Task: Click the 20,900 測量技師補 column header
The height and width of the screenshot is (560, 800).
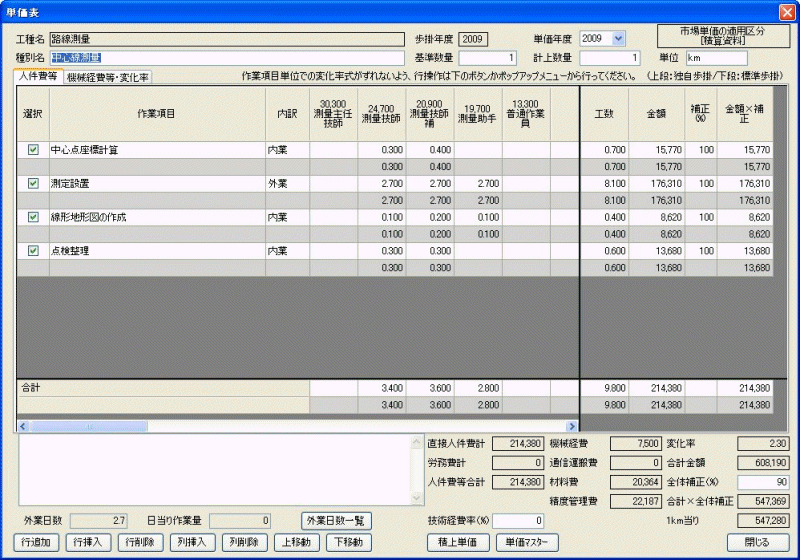Action: (429, 114)
